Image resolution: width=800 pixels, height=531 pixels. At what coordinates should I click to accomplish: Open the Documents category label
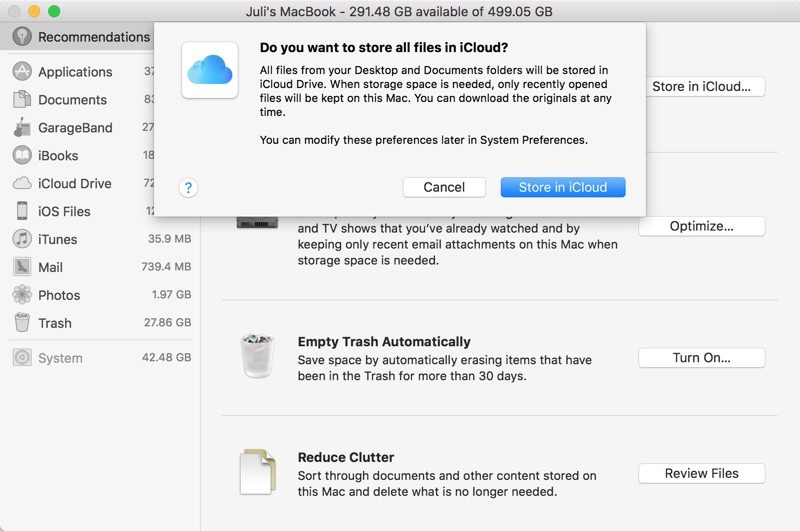pos(72,100)
